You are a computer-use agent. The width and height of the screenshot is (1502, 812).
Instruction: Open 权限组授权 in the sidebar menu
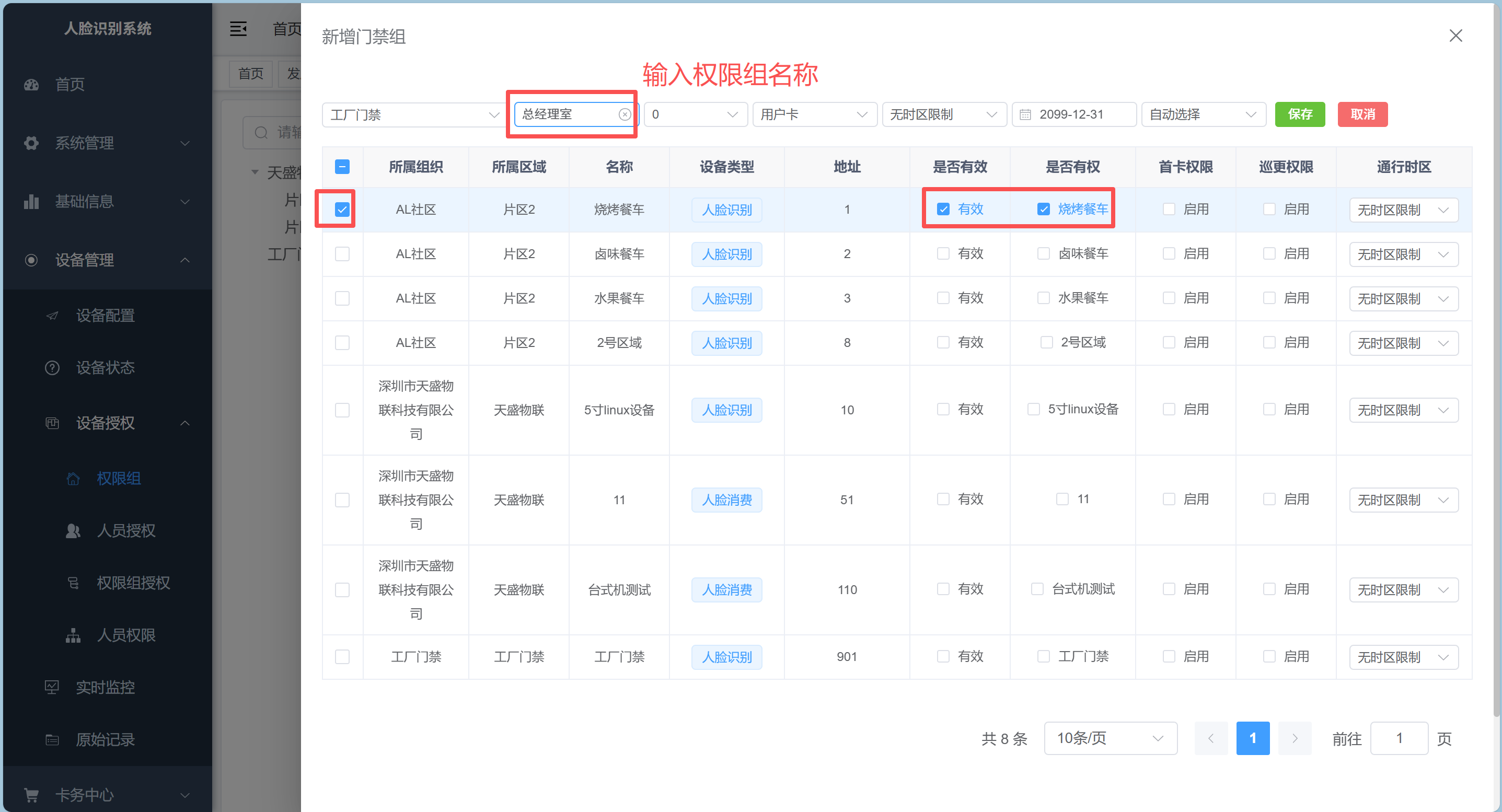[x=133, y=583]
